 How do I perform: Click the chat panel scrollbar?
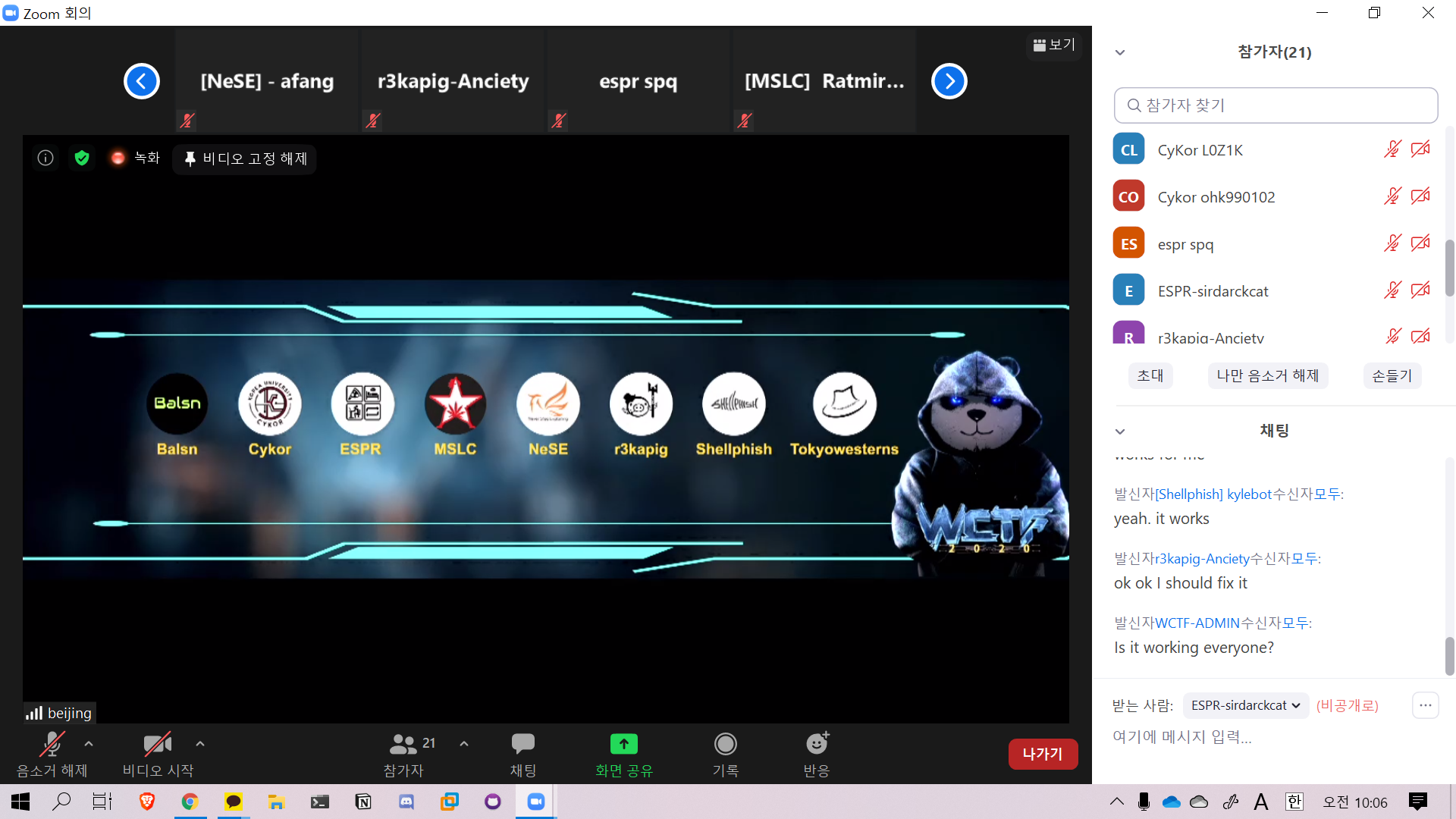[1449, 656]
